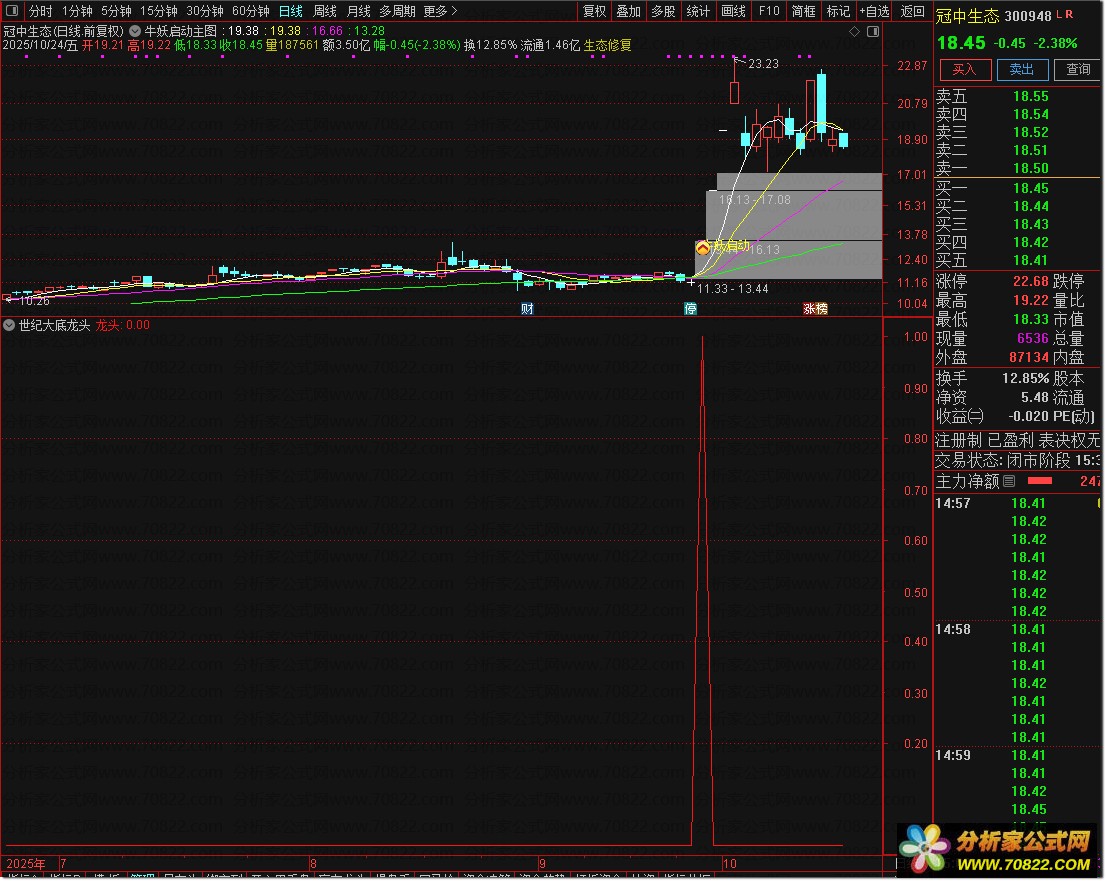Select the 买三 18.43 bid row
This screenshot has width=1107, height=881.
tap(1017, 224)
